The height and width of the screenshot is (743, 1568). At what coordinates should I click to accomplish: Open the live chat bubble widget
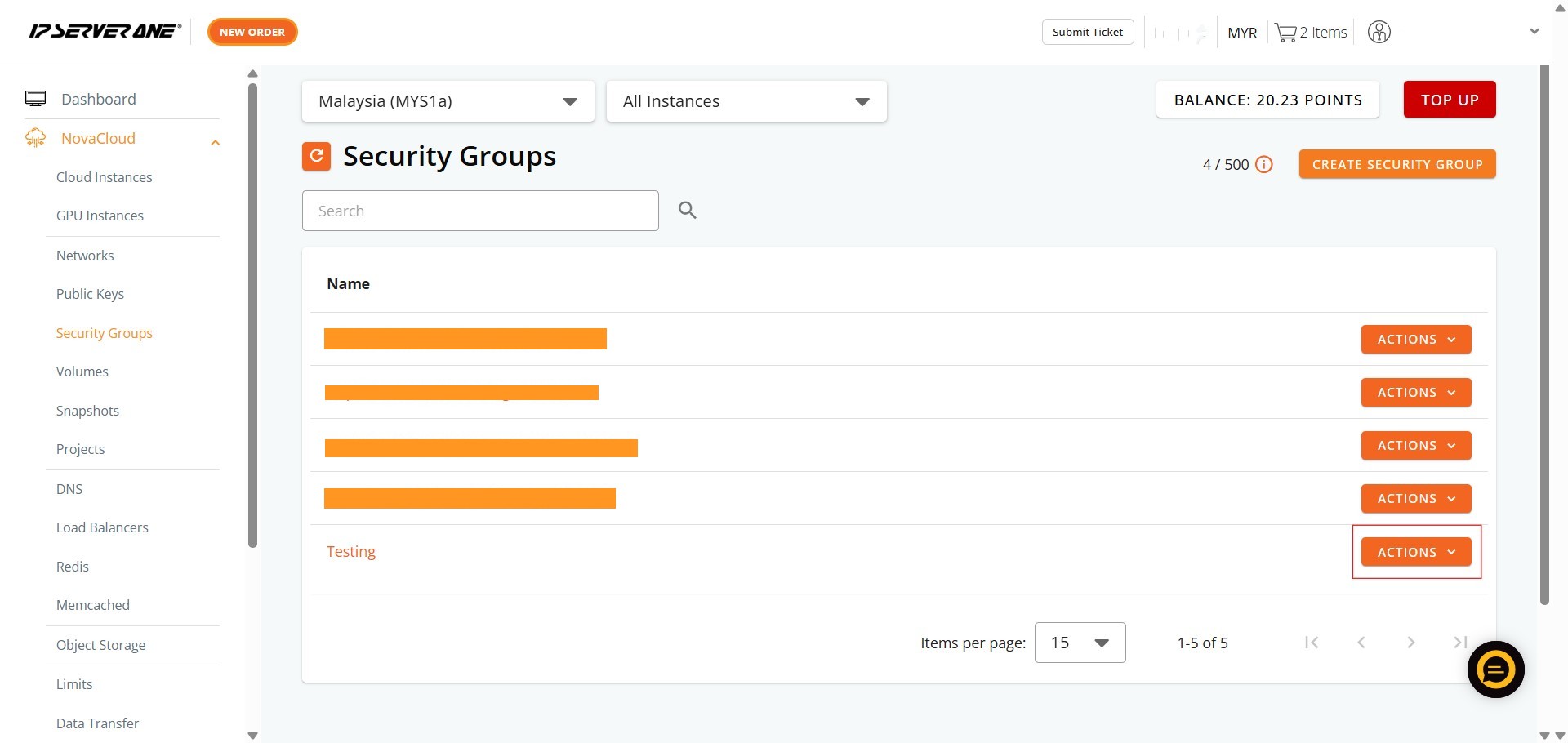1494,670
